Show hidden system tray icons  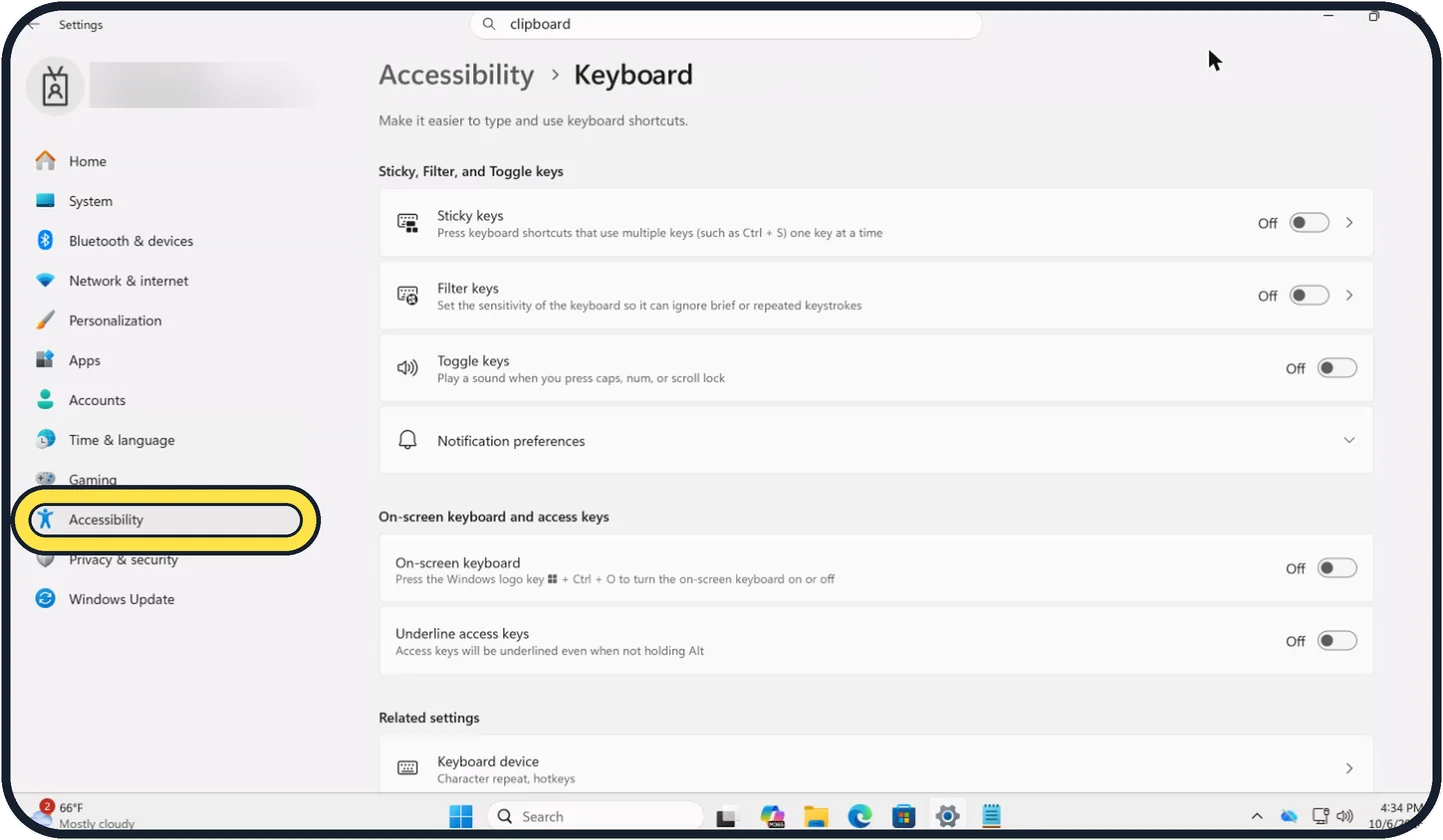click(1257, 816)
